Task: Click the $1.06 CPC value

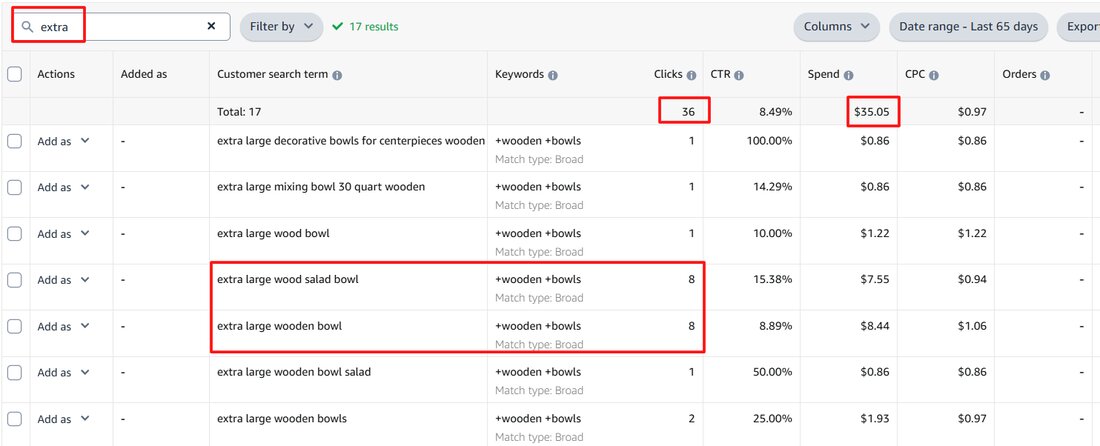Action: coord(972,325)
